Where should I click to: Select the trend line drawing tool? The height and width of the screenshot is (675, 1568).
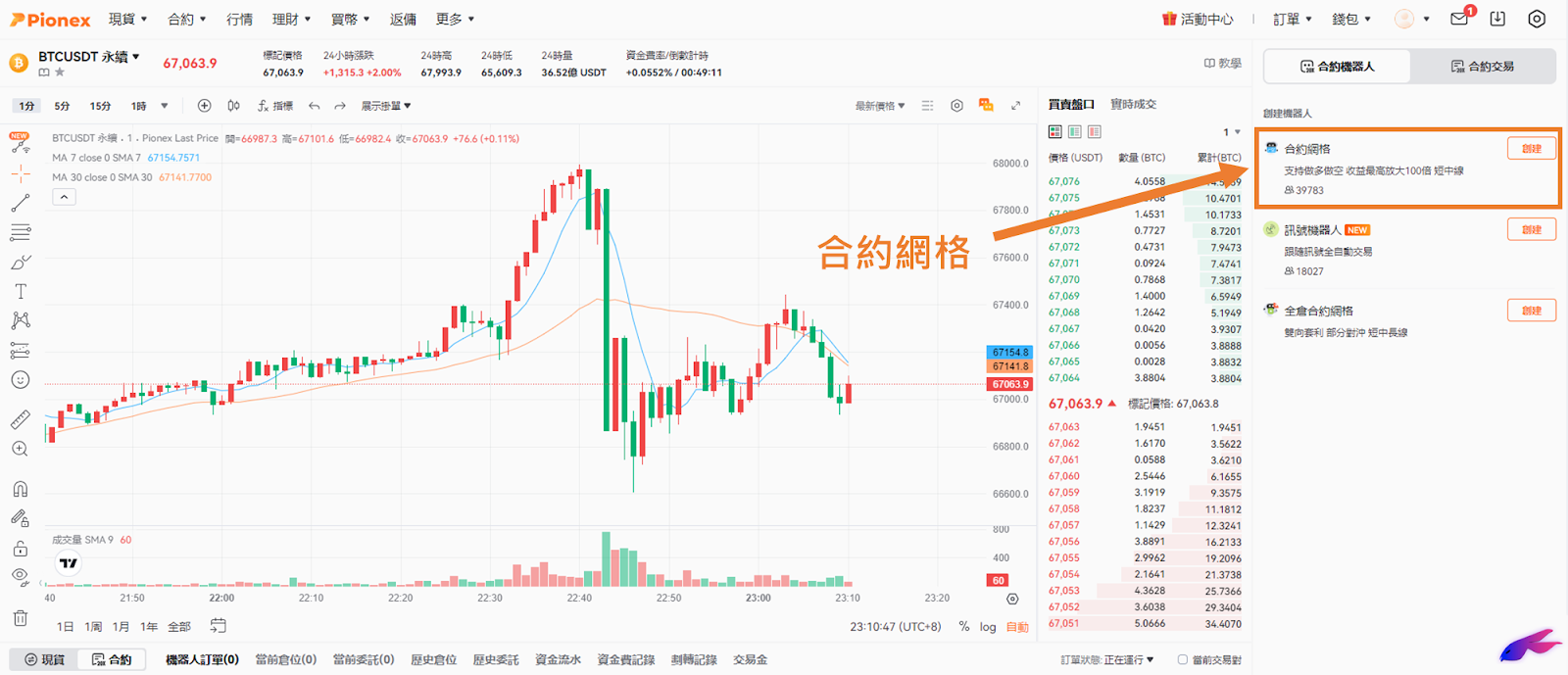[20, 203]
